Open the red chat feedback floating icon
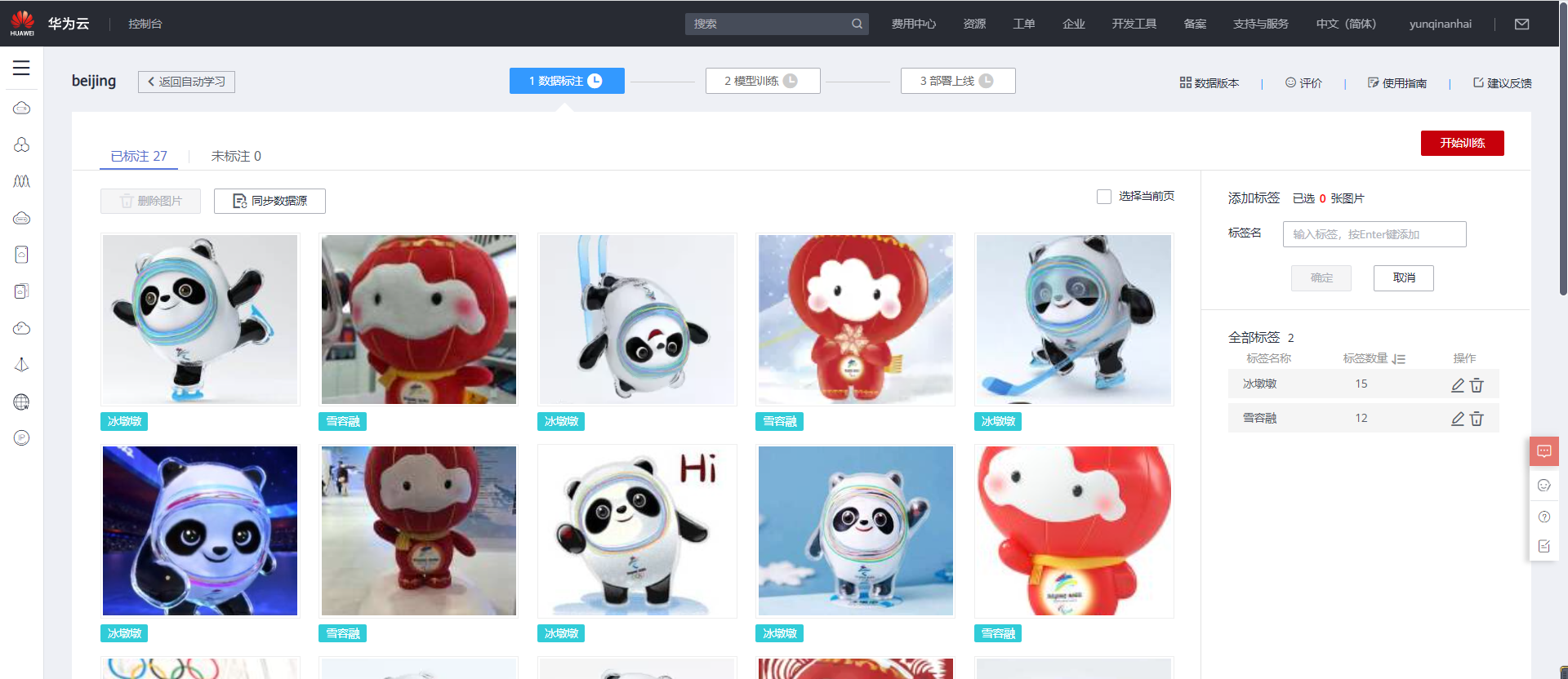Viewport: 1568px width, 679px height. tap(1544, 451)
